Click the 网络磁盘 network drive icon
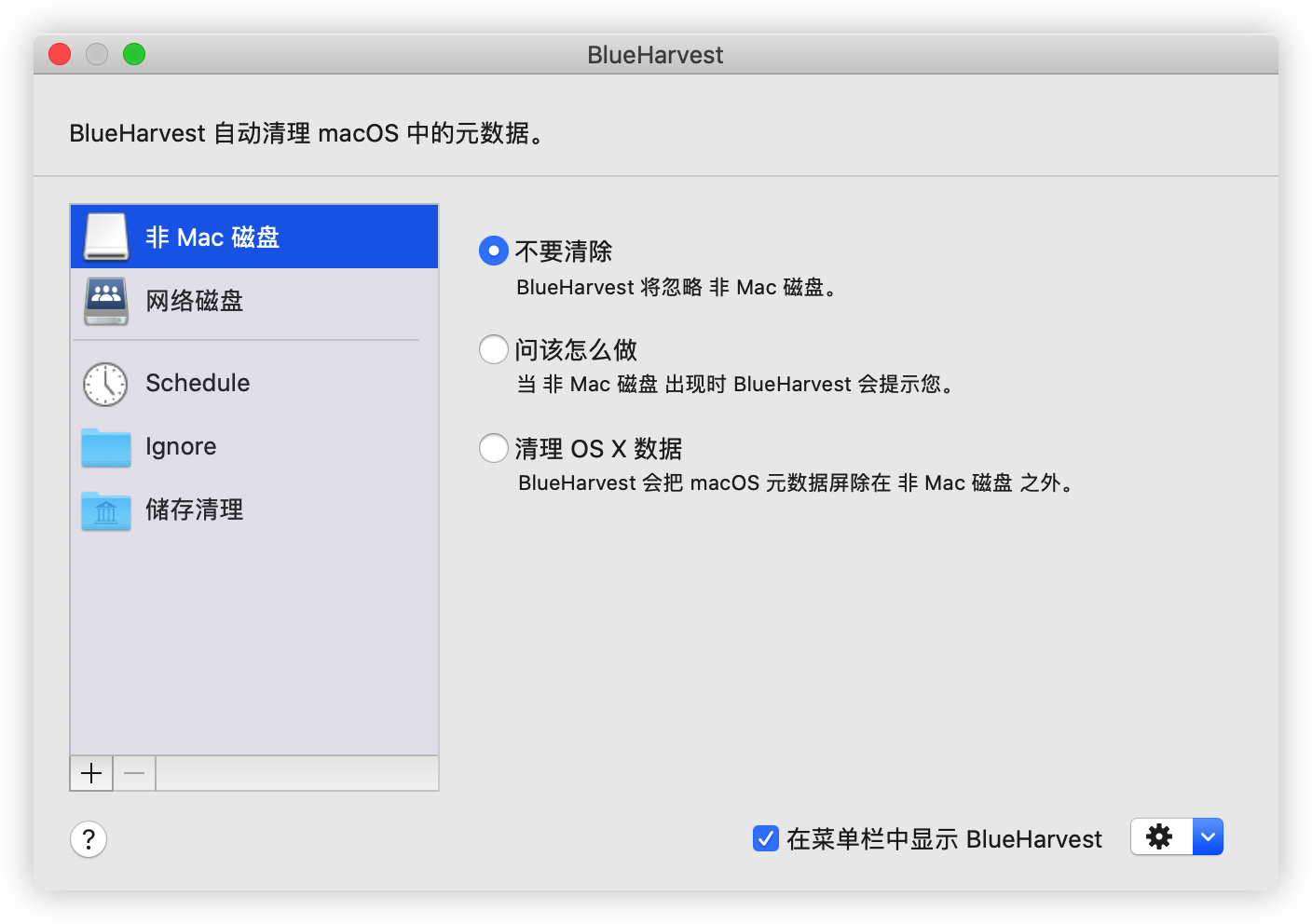 tap(106, 301)
